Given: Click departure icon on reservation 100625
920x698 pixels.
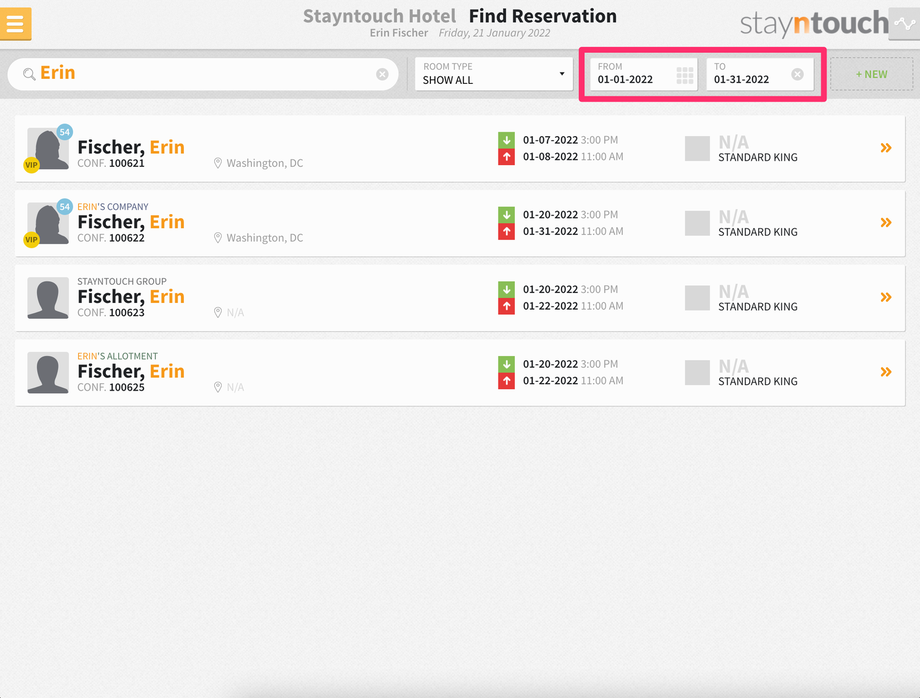Looking at the screenshot, I should click(506, 380).
